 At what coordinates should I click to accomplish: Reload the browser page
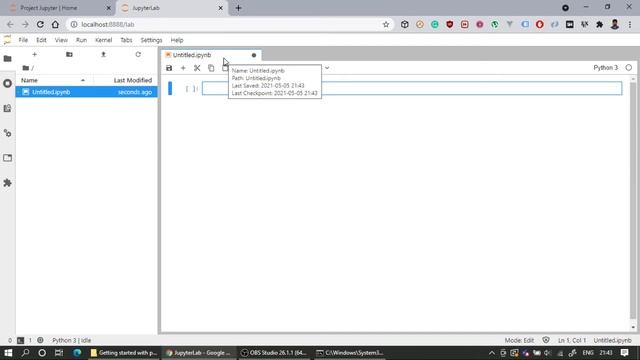tap(40, 24)
